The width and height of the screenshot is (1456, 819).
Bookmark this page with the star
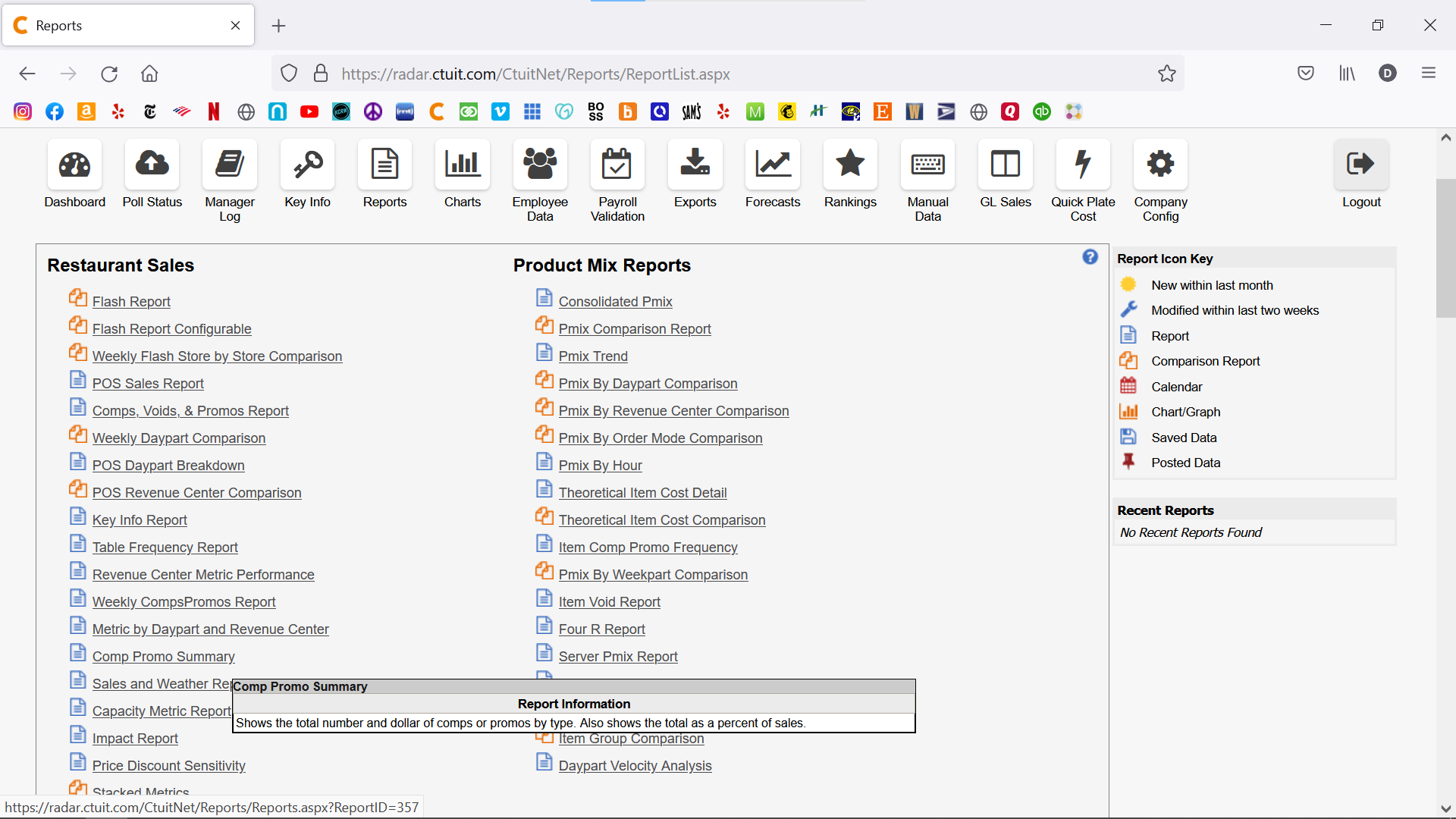pyautogui.click(x=1166, y=74)
